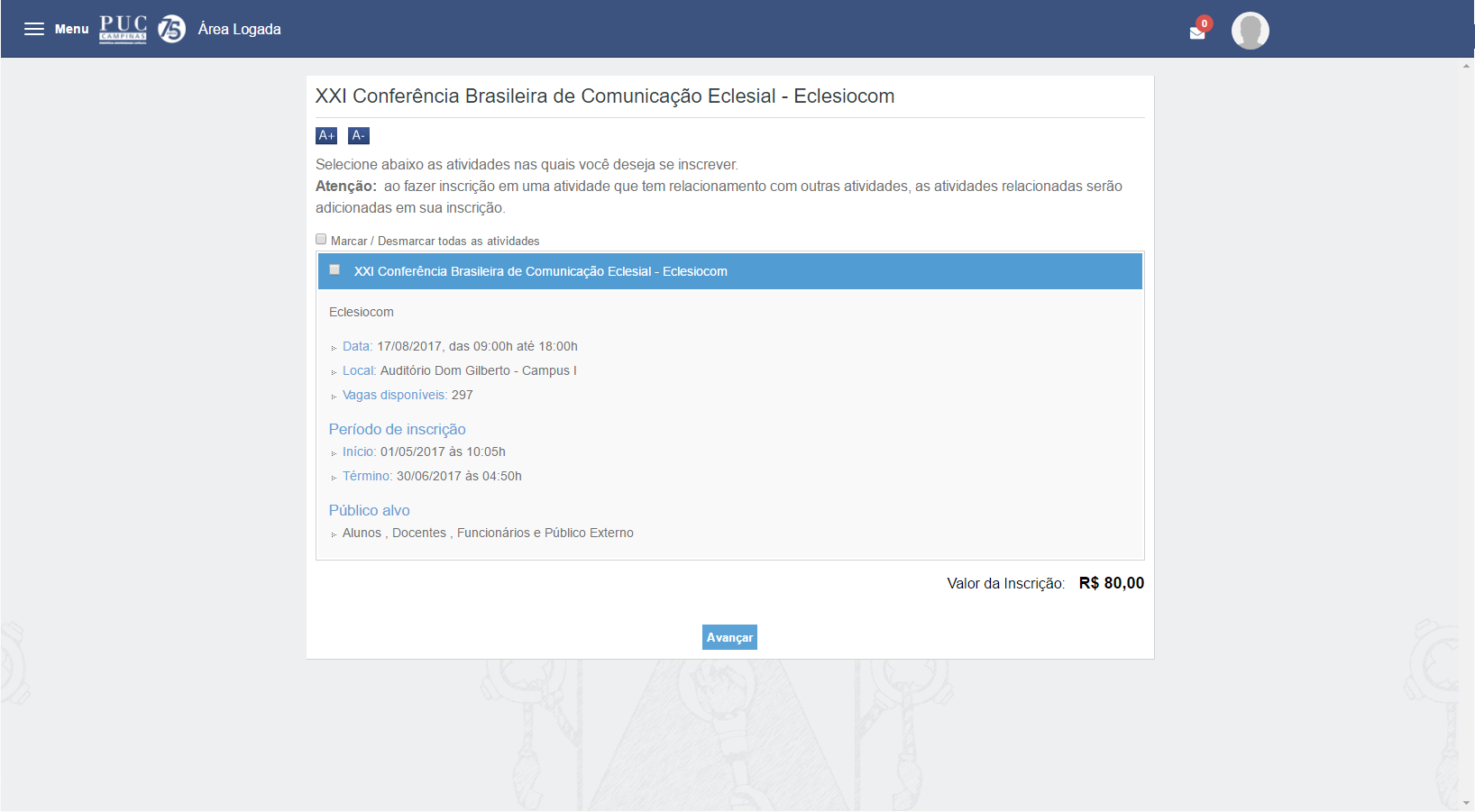Viewport: 1475px width, 812px height.
Task: Decrease font size with A- button
Action: click(359, 135)
